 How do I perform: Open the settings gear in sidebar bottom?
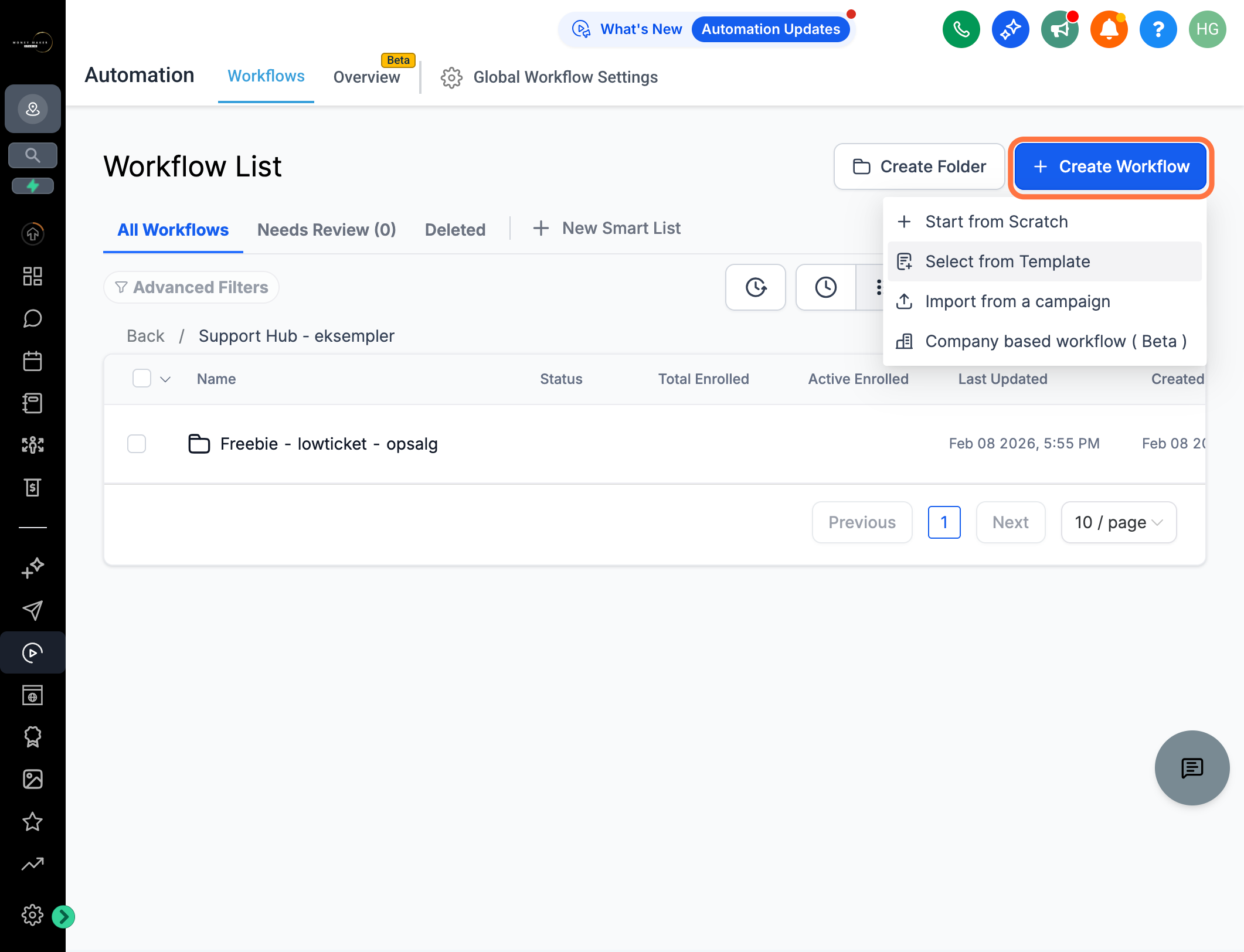coord(33,914)
